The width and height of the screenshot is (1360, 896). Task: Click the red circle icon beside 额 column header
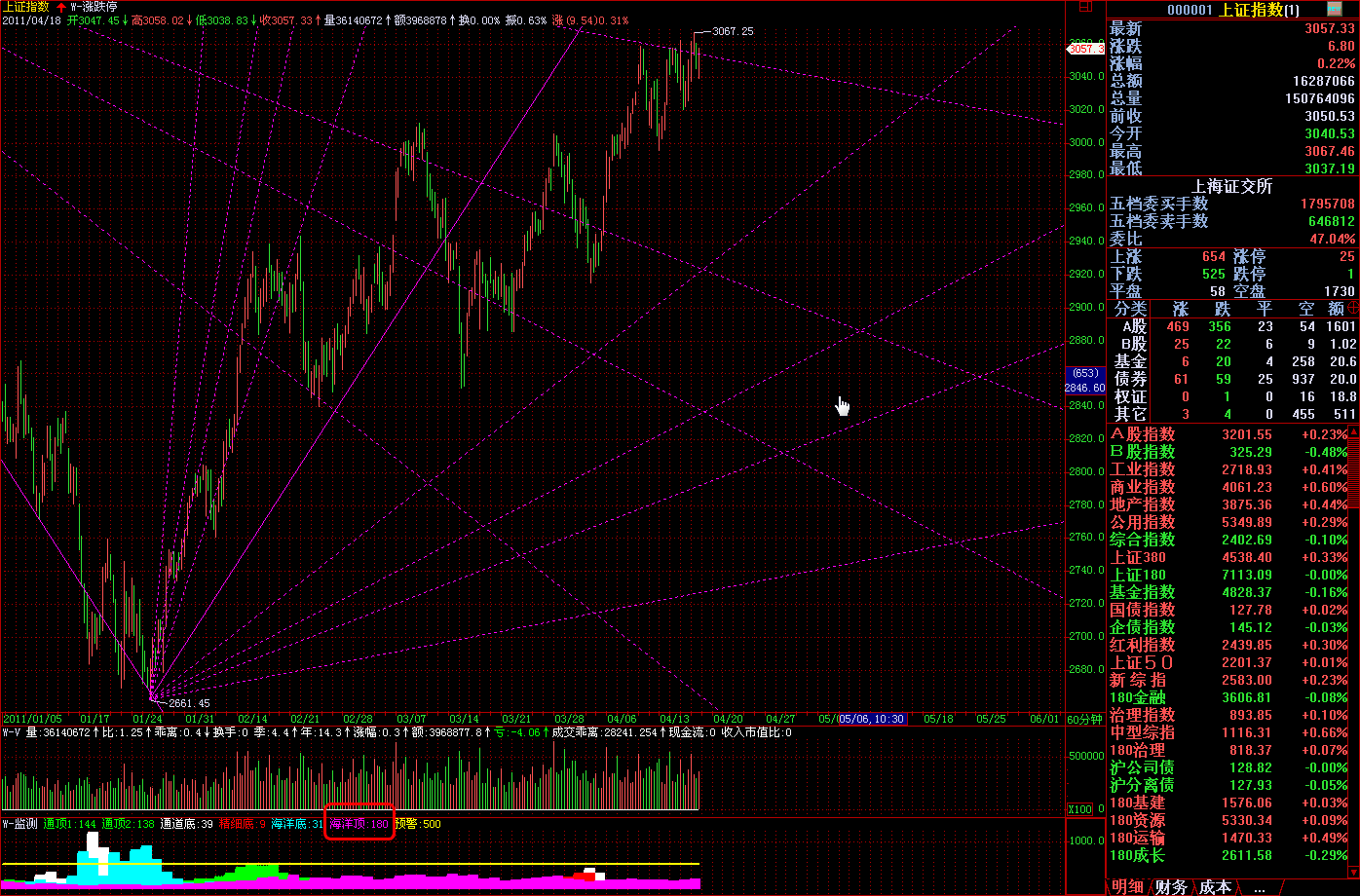1352,308
